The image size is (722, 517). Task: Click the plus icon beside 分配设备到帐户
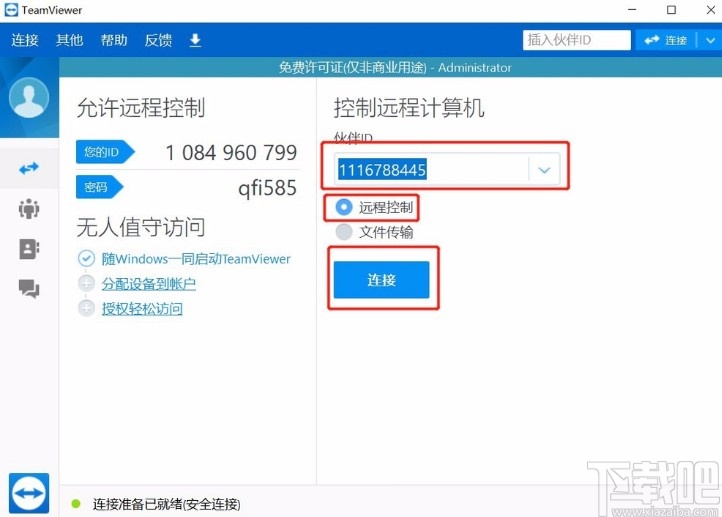86,283
